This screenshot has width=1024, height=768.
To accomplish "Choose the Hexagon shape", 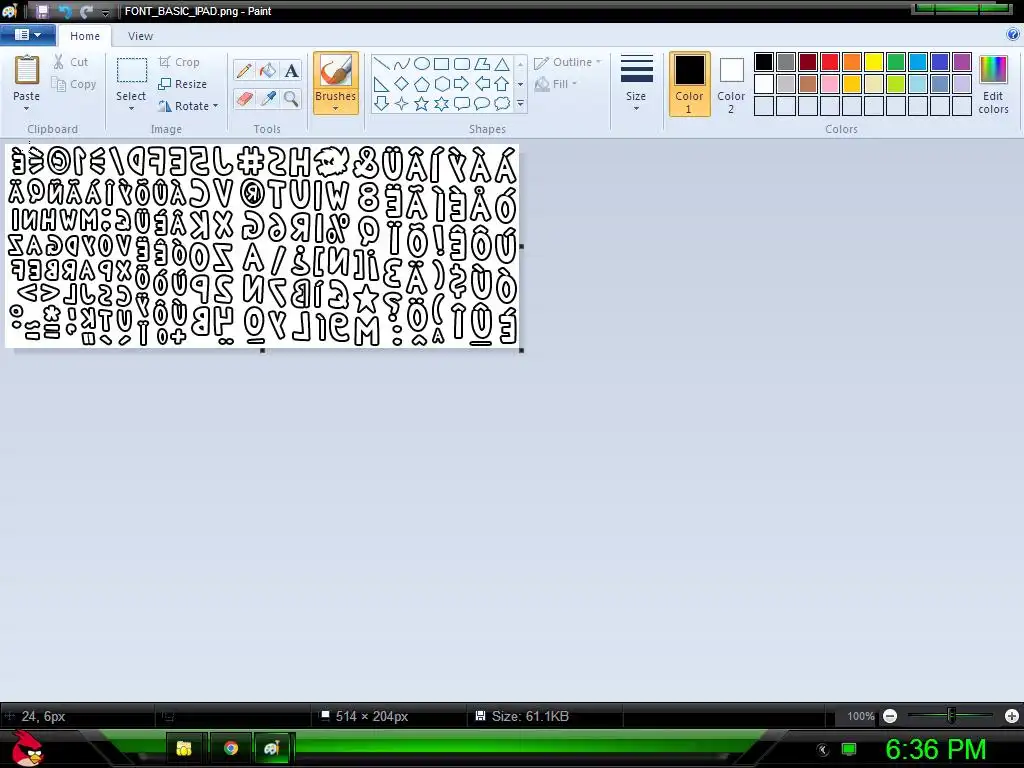I will pyautogui.click(x=441, y=84).
